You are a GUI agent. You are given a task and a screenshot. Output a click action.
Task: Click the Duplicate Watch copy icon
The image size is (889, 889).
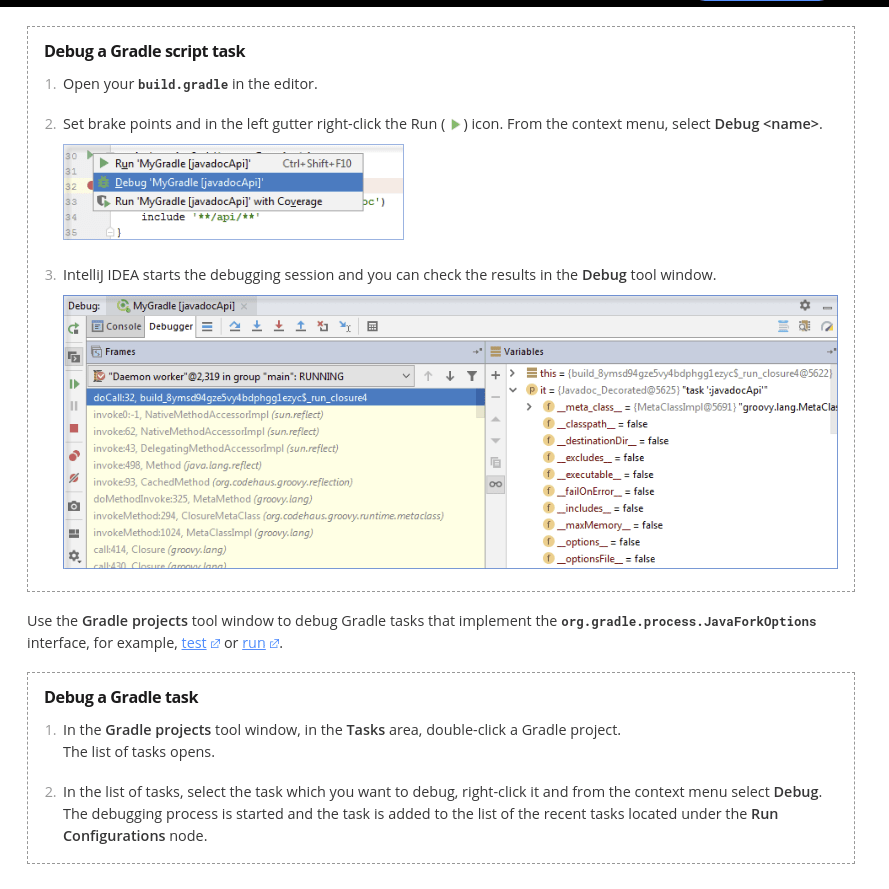[496, 463]
